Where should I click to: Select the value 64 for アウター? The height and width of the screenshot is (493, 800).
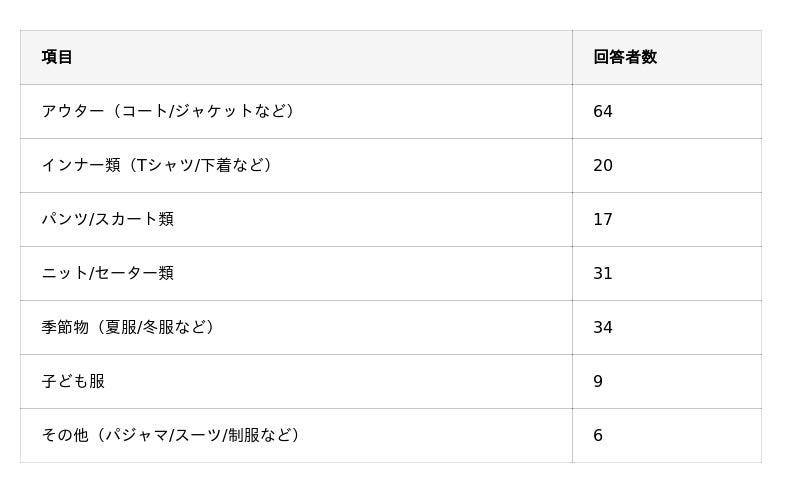603,111
